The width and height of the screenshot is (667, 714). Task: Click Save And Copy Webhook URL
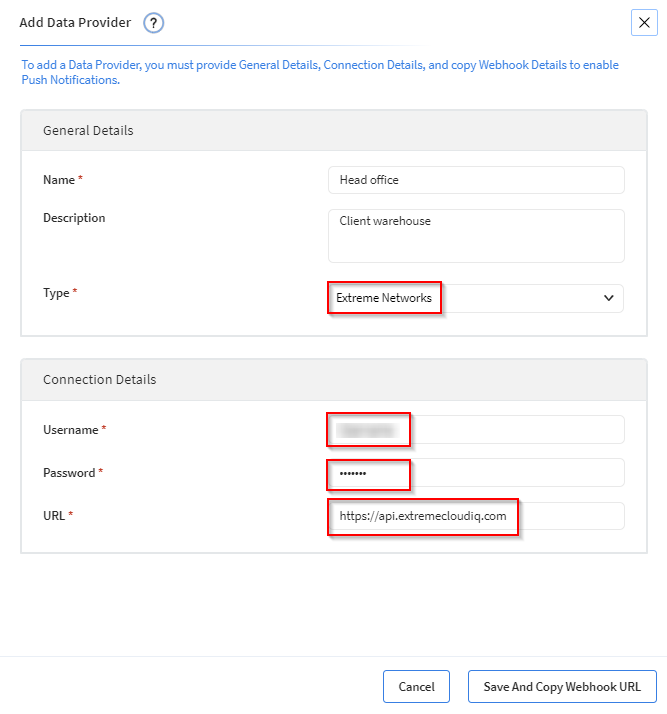(x=562, y=686)
